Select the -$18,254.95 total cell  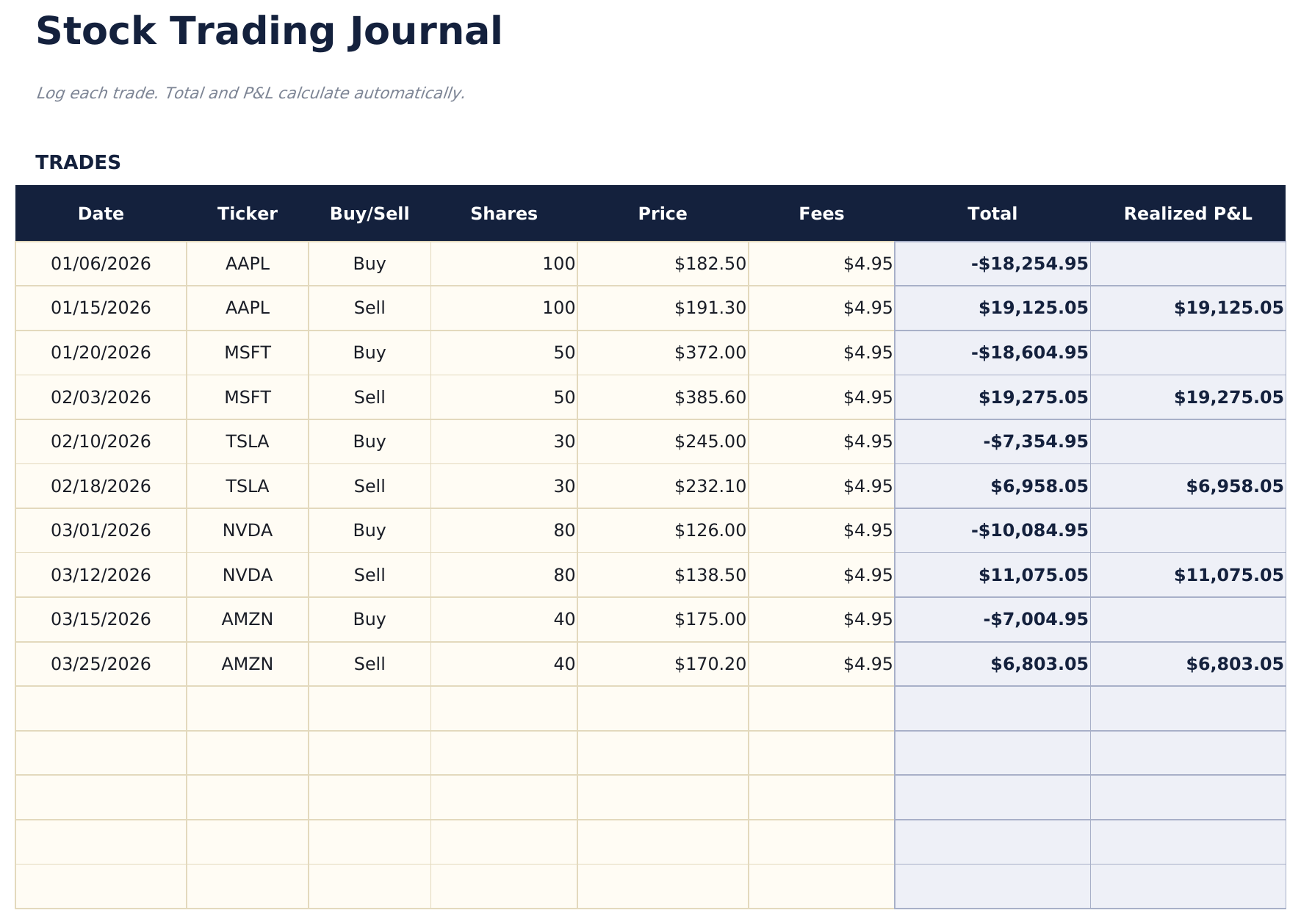tap(992, 264)
